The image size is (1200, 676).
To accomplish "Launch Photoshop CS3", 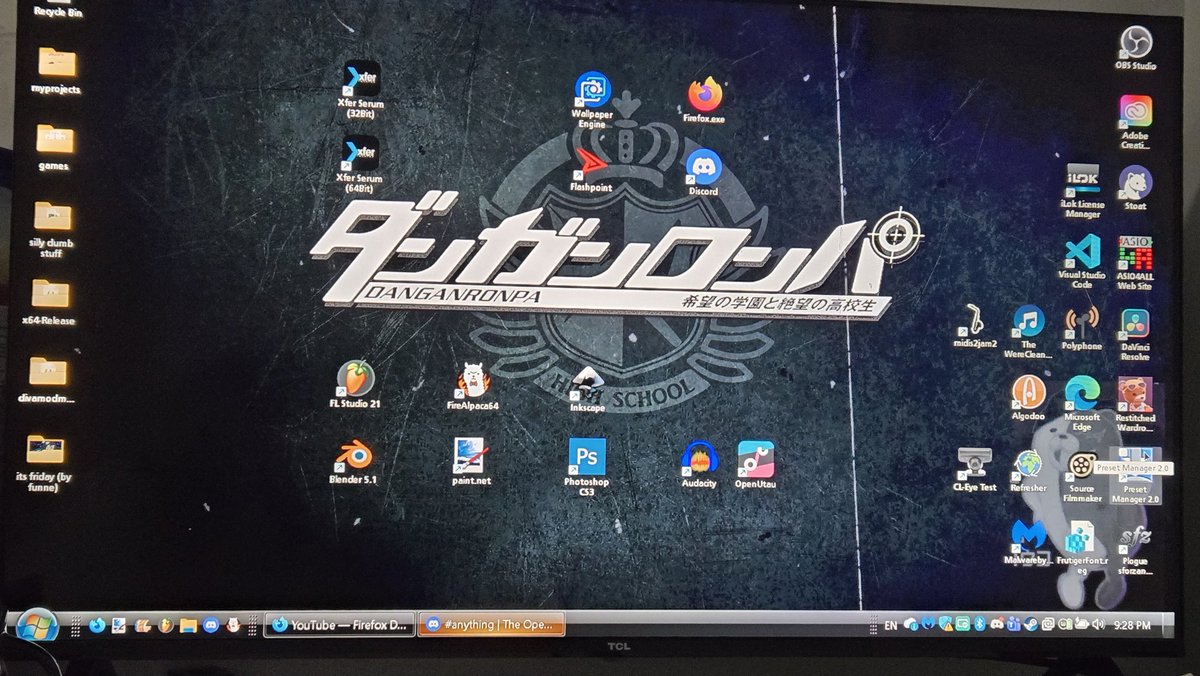I will (586, 467).
